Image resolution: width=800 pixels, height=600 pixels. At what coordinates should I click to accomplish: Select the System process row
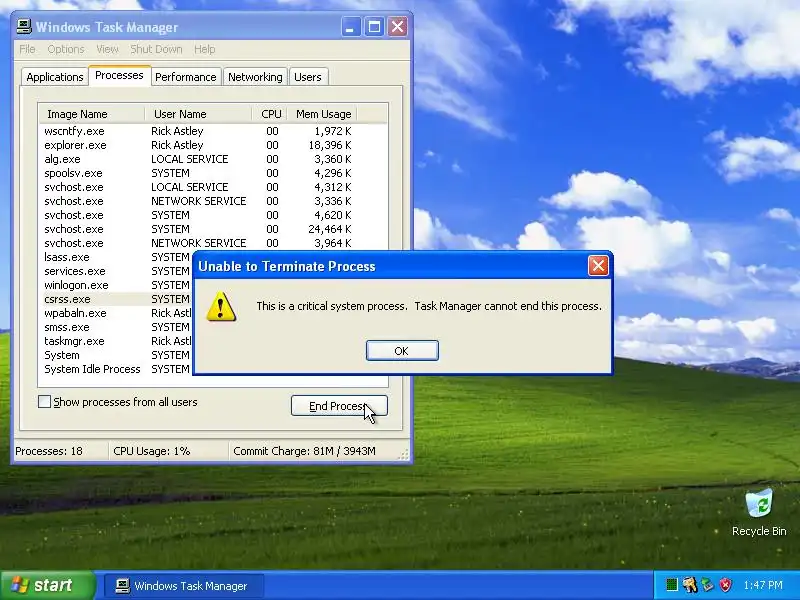pos(116,355)
